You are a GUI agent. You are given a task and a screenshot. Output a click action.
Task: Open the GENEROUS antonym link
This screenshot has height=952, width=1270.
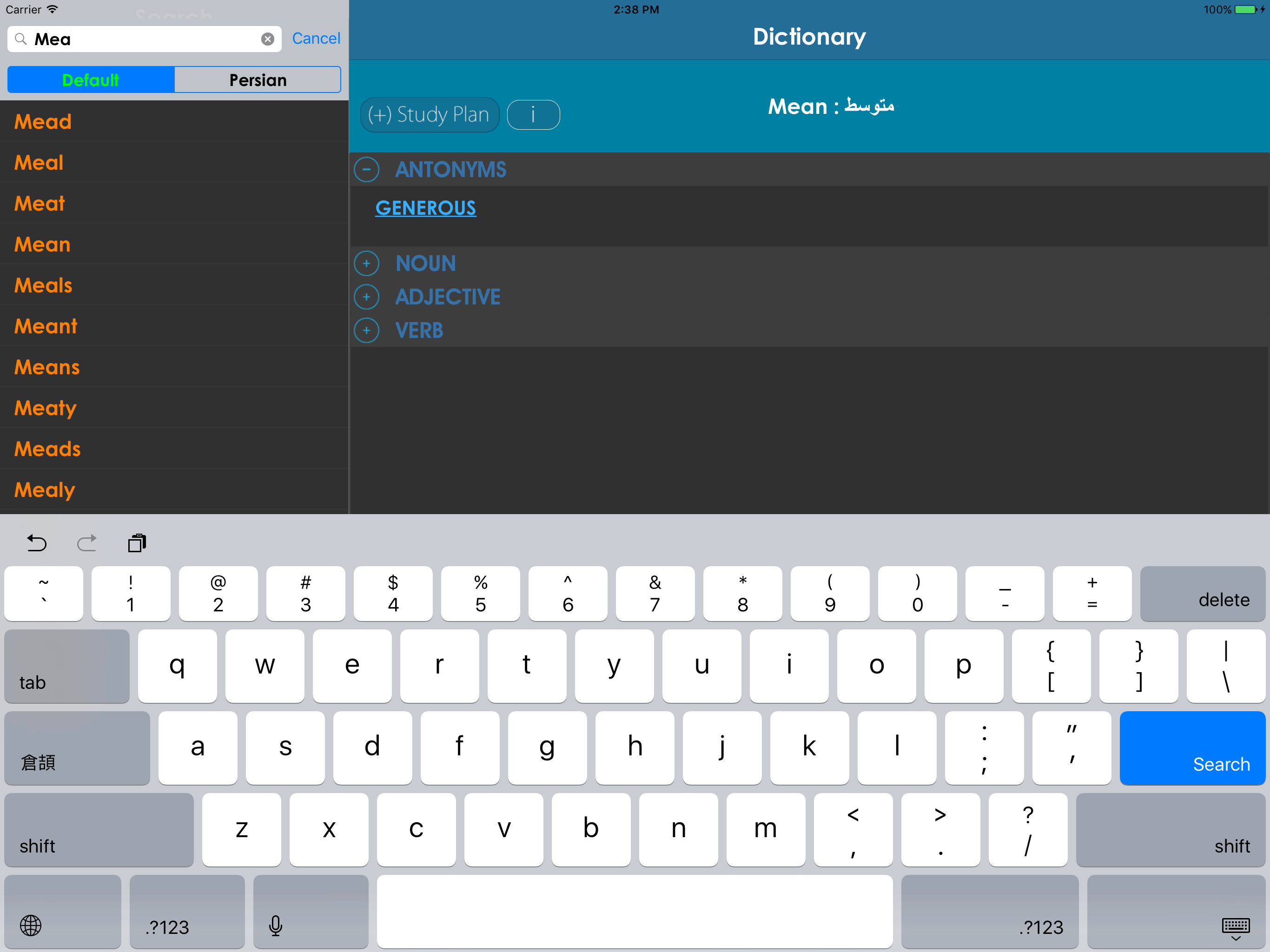(425, 208)
